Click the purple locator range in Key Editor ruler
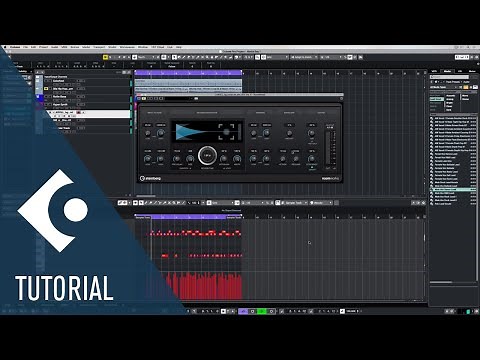Viewport: 480px width, 360px height. 188,217
